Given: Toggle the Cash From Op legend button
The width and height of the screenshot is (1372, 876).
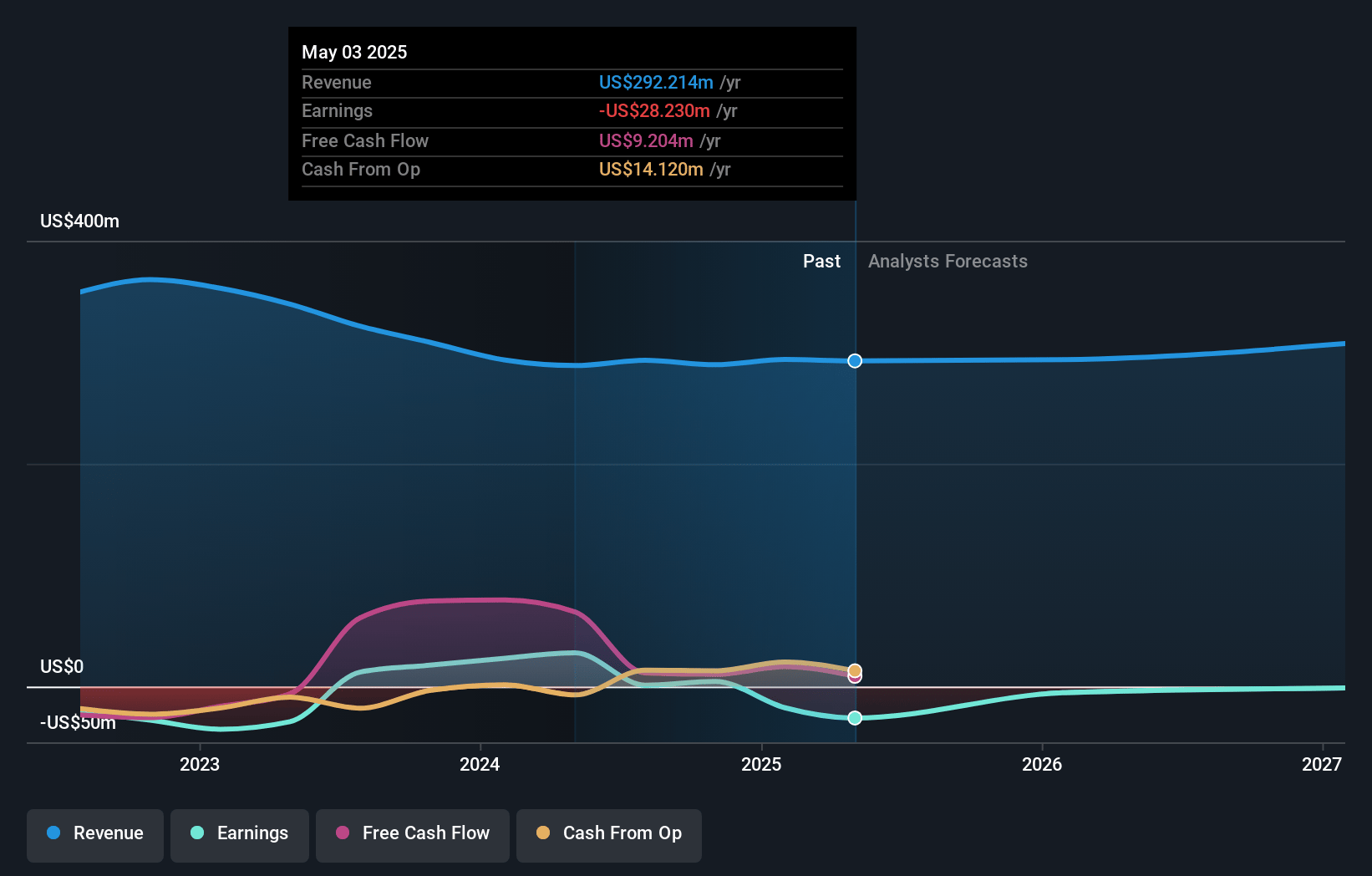Looking at the screenshot, I should pos(609,835).
